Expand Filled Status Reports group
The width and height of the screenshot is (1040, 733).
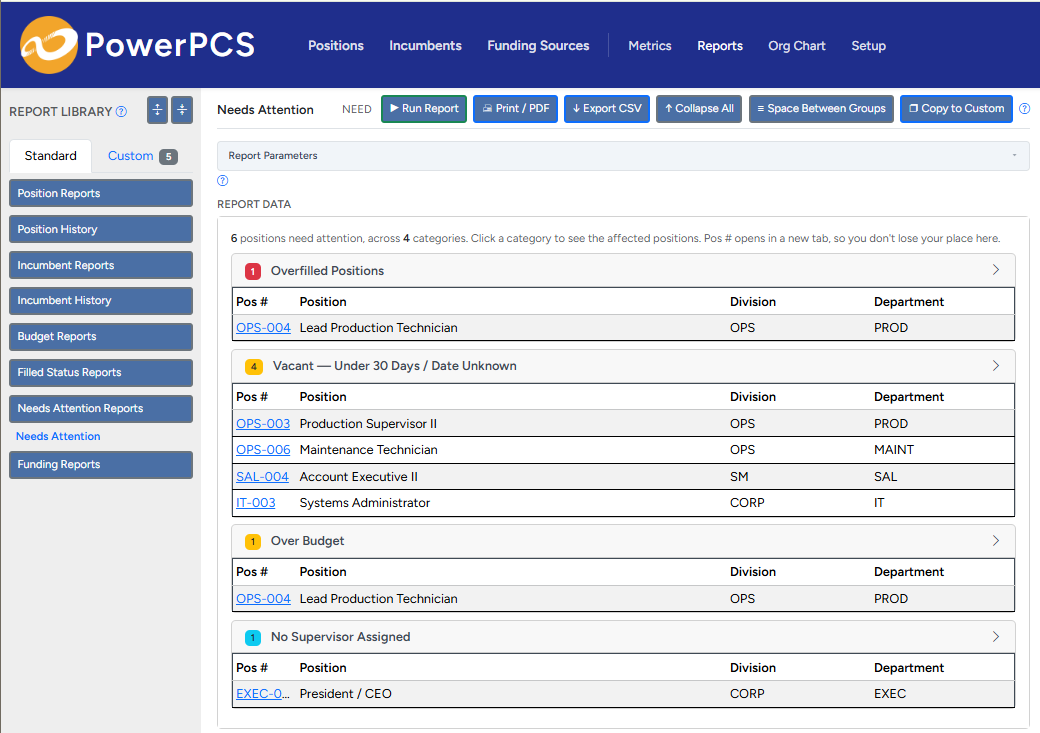[x=101, y=372]
